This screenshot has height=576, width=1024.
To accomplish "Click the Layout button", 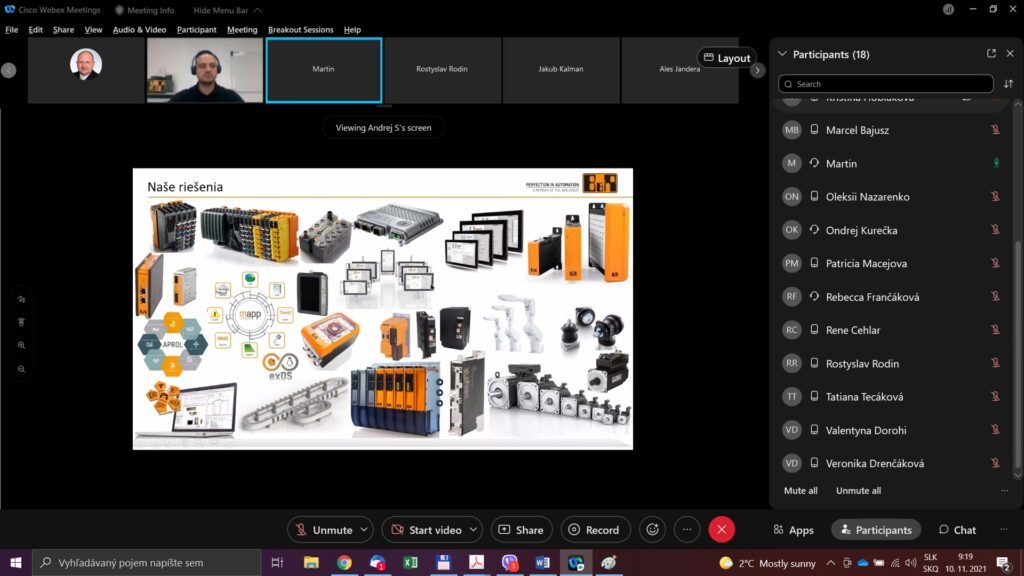I will pos(726,58).
